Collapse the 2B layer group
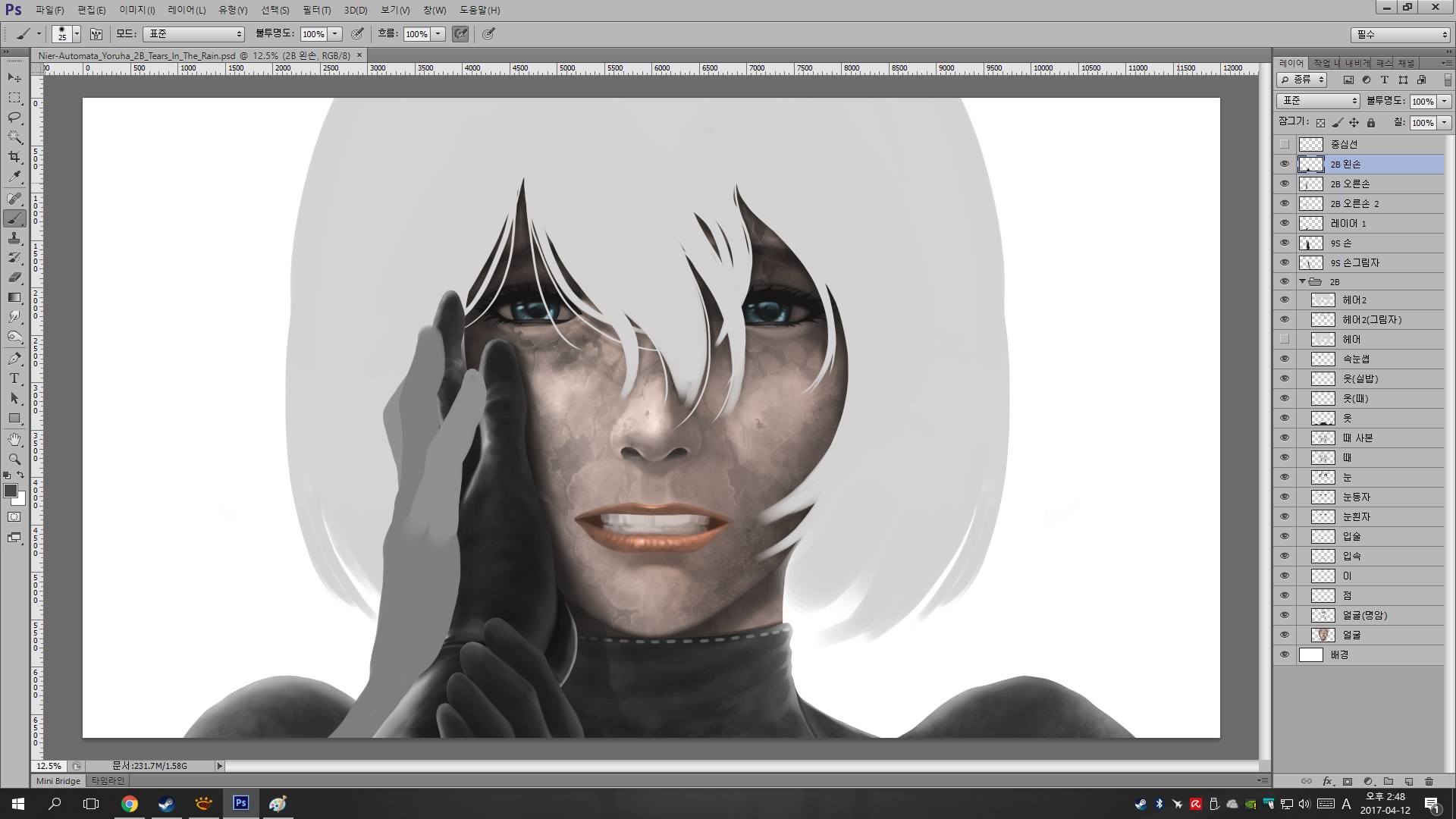Screen dimensions: 1456x819 (x=1302, y=281)
